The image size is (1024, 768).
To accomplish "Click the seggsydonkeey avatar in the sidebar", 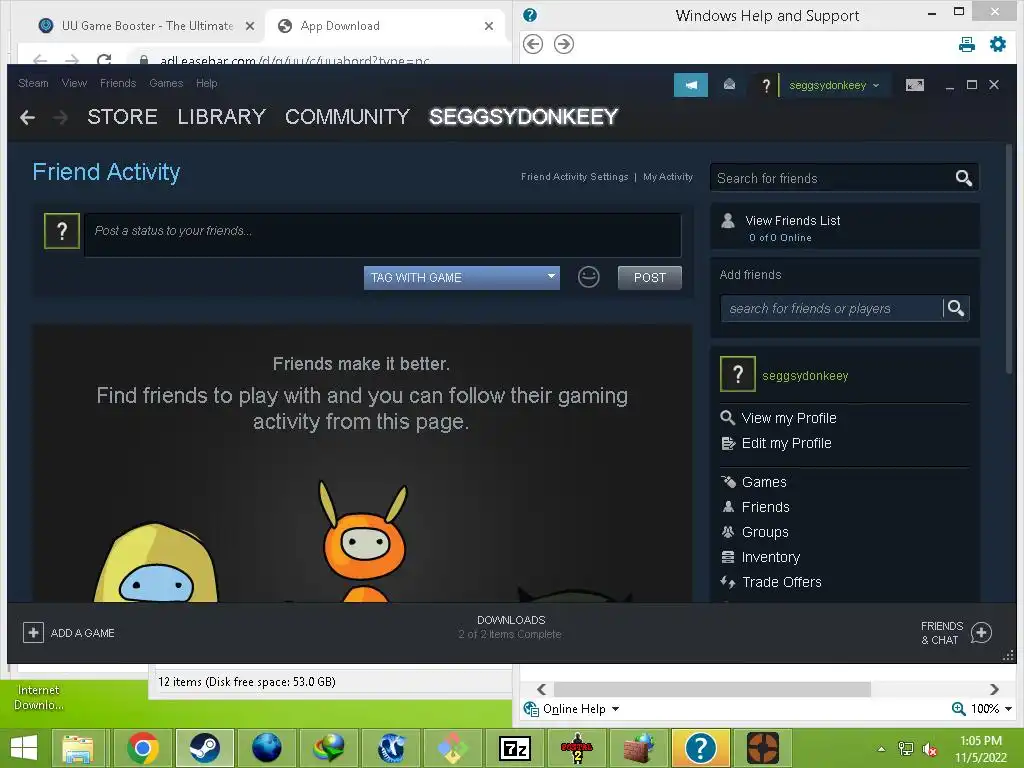I will 738,374.
